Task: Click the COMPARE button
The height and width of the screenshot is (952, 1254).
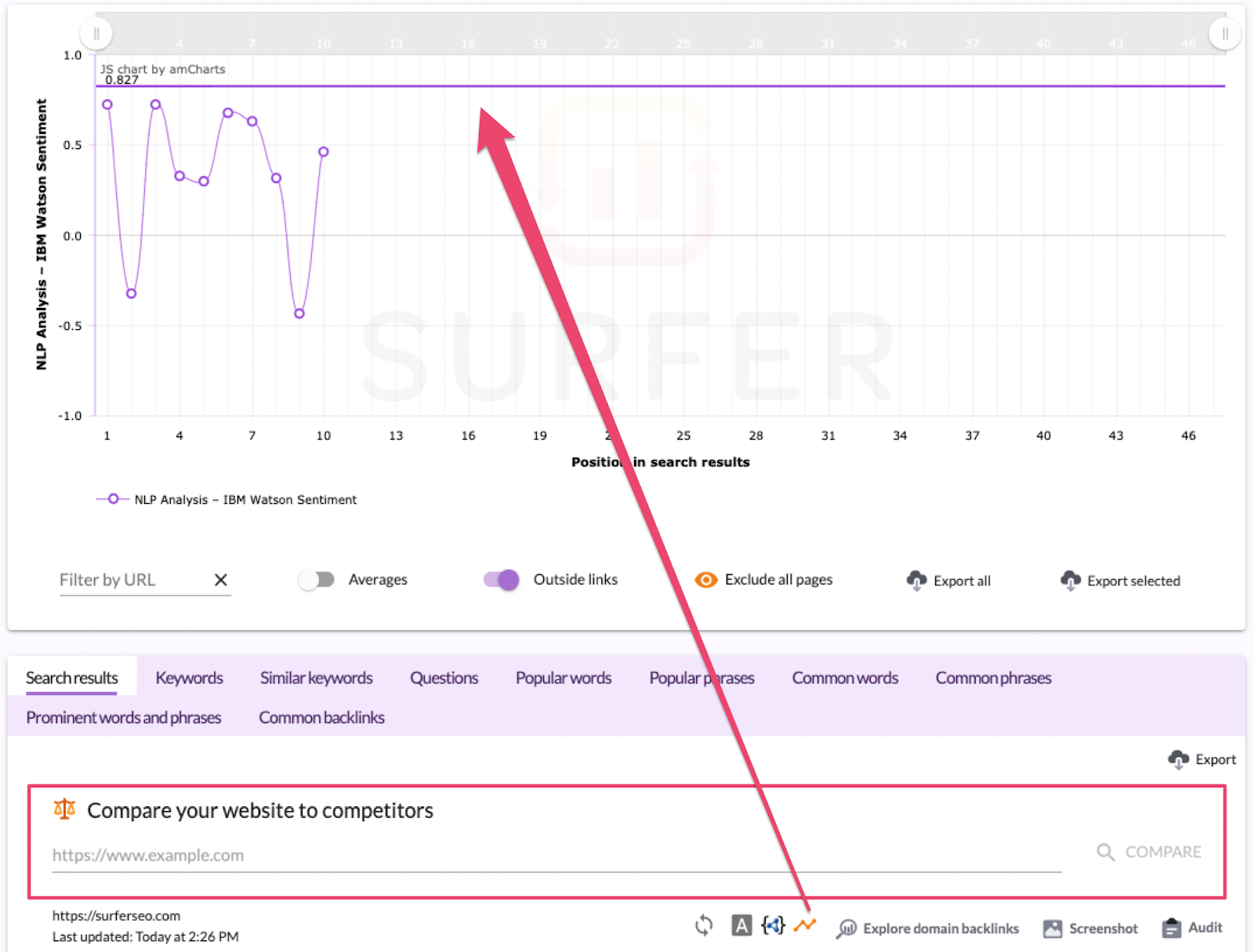Action: (1149, 852)
